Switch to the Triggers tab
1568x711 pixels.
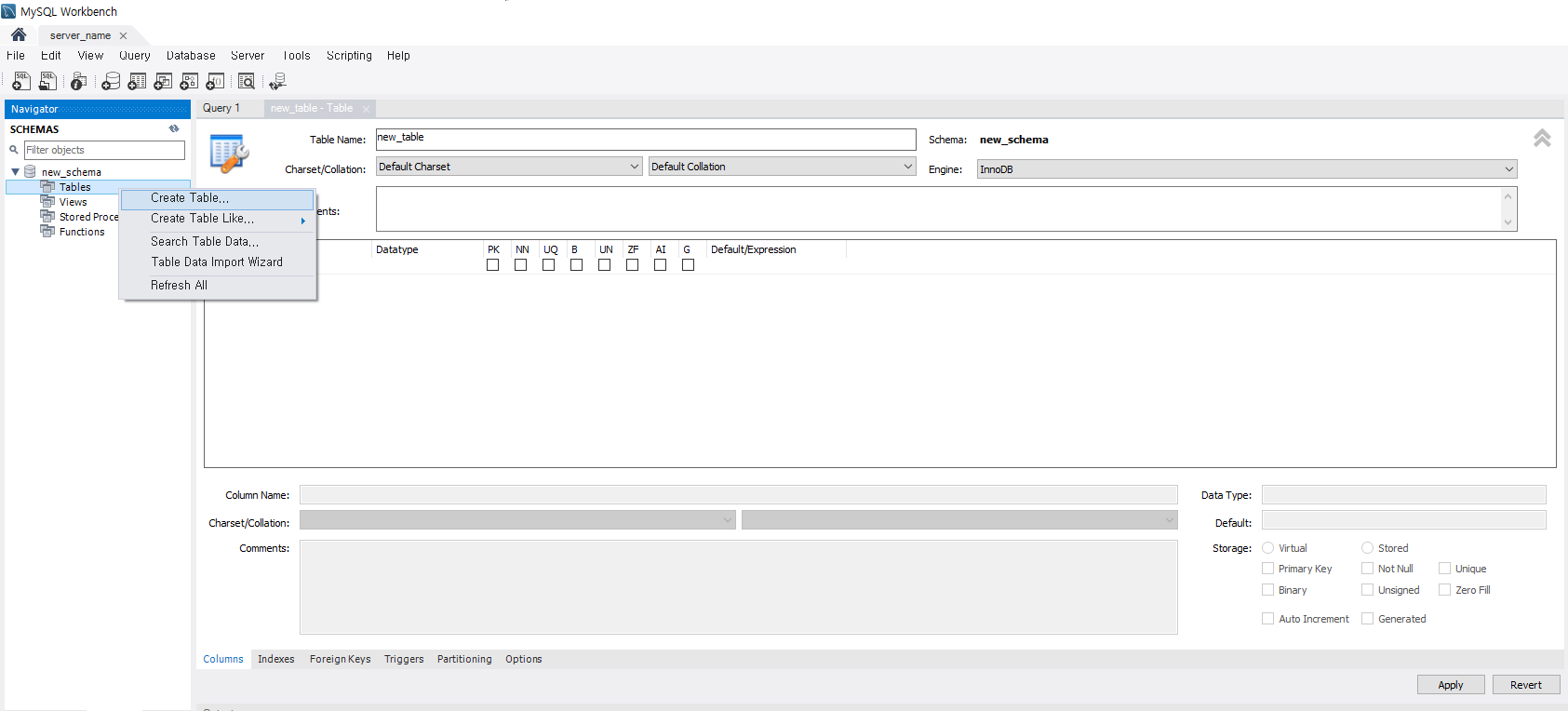tap(404, 659)
